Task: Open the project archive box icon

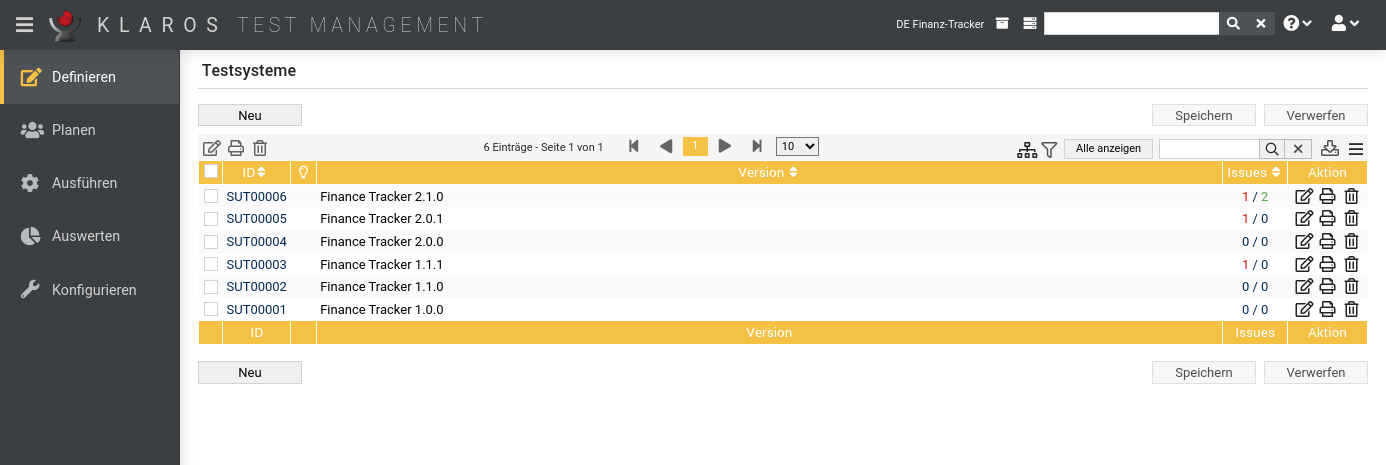Action: point(1003,24)
